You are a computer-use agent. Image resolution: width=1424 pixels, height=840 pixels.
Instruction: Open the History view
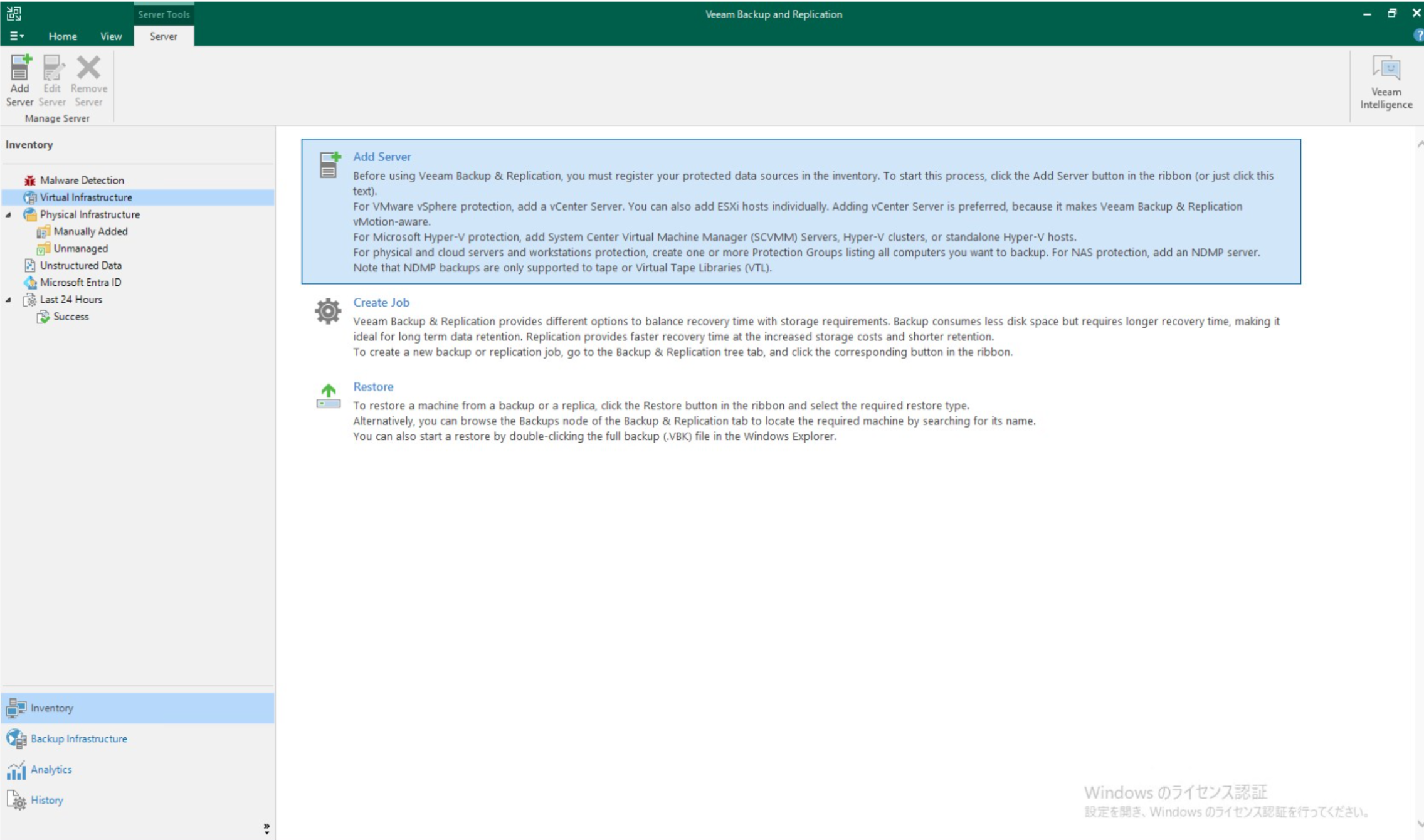tap(137, 801)
